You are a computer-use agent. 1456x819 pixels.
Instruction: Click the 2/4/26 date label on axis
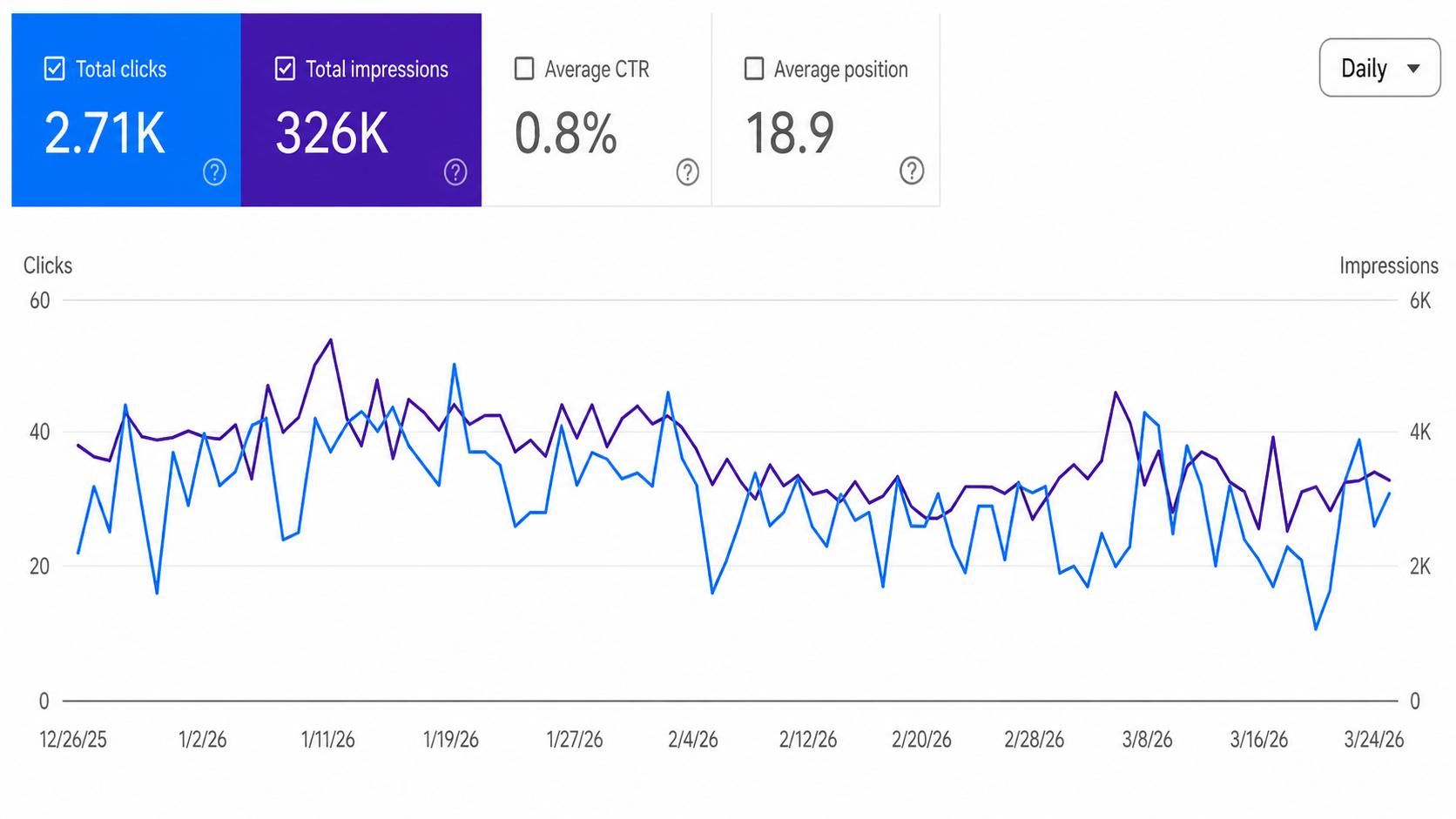693,740
